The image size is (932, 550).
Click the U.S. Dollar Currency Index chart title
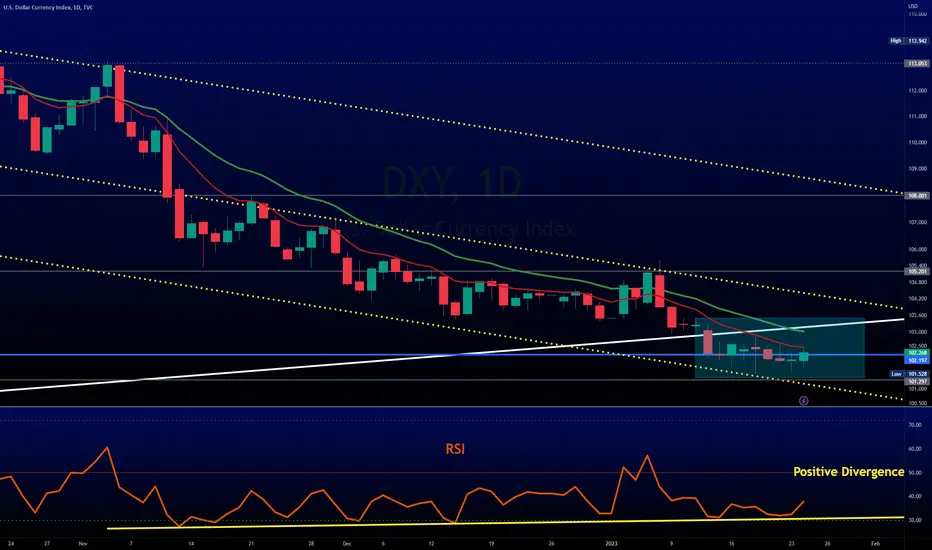coord(48,7)
